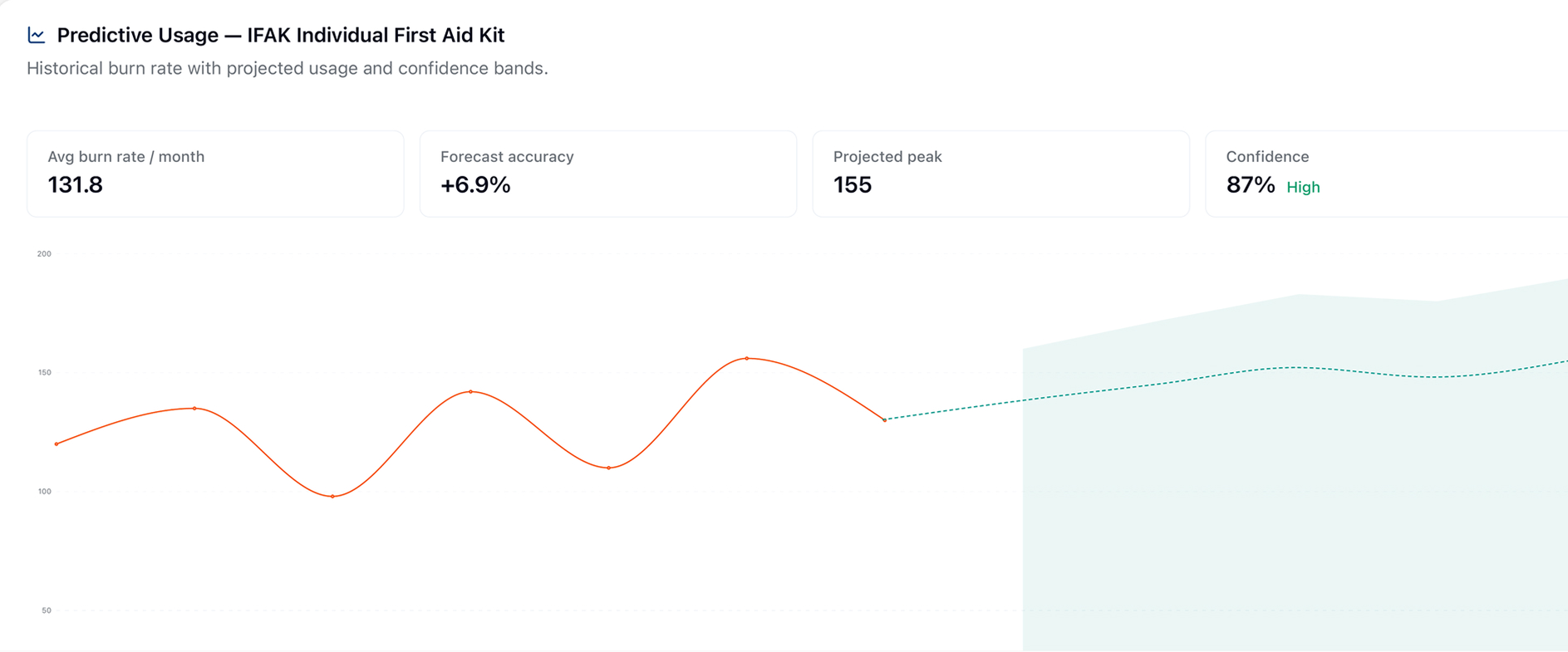Select the second data point near 135

194,408
